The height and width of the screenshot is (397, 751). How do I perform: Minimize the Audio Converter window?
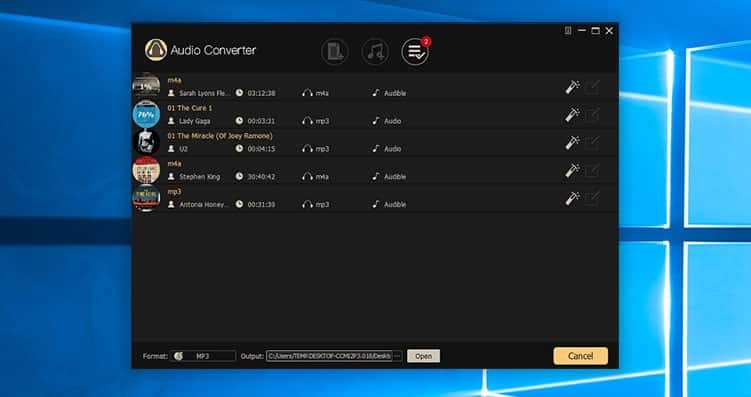click(582, 31)
